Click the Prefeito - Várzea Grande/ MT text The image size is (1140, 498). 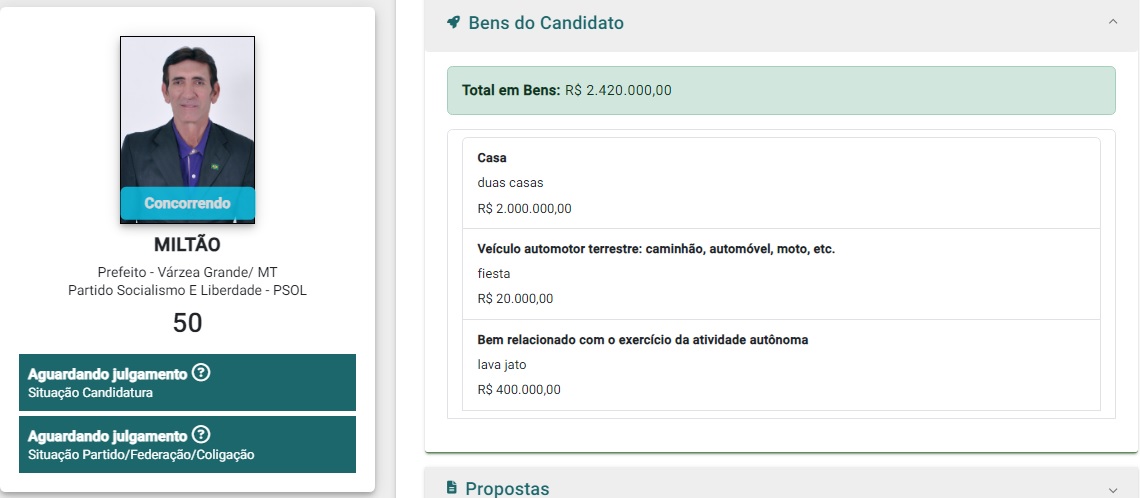click(x=187, y=273)
